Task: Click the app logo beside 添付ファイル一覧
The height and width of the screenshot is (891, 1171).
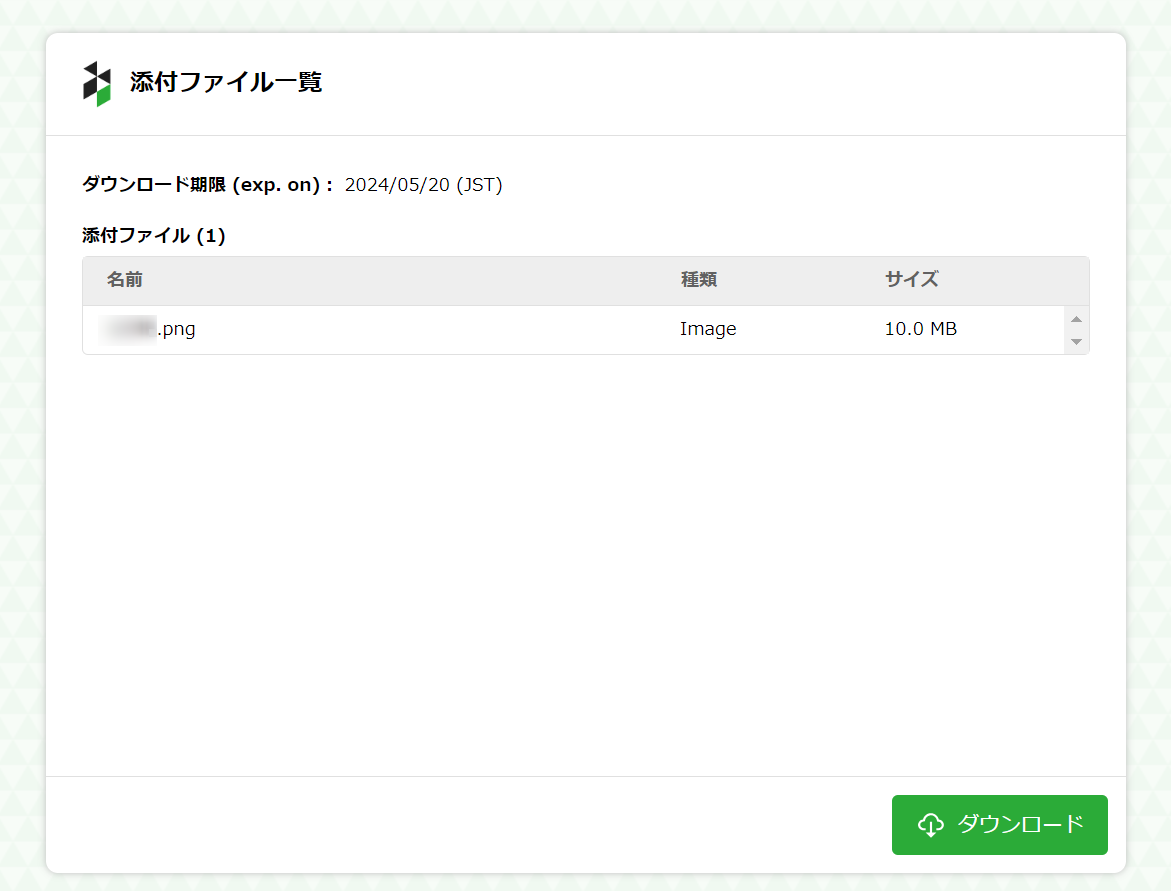Action: tap(97, 84)
